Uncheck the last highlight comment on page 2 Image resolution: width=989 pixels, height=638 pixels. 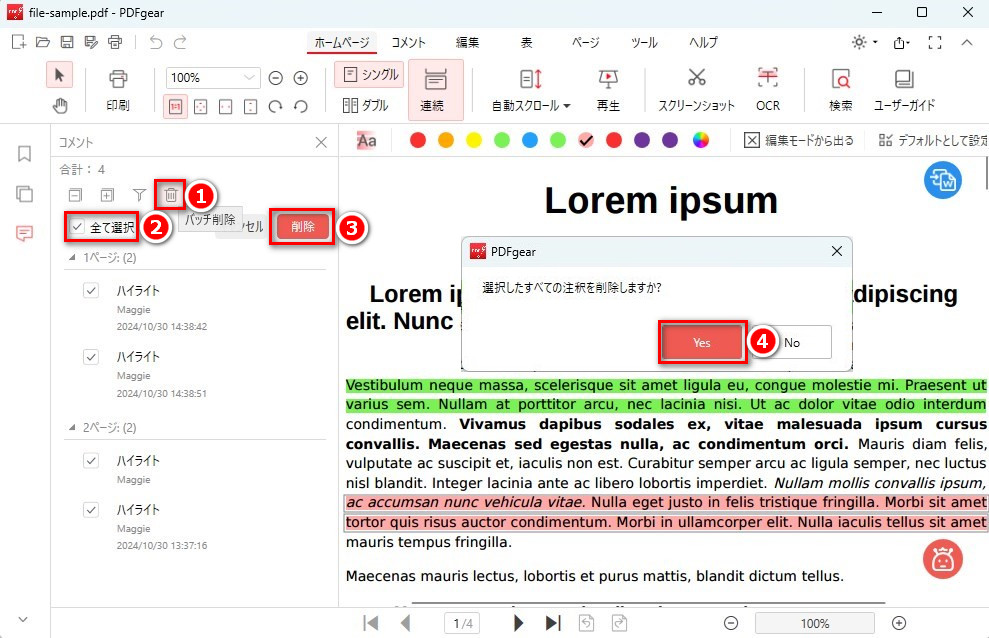pyautogui.click(x=91, y=512)
